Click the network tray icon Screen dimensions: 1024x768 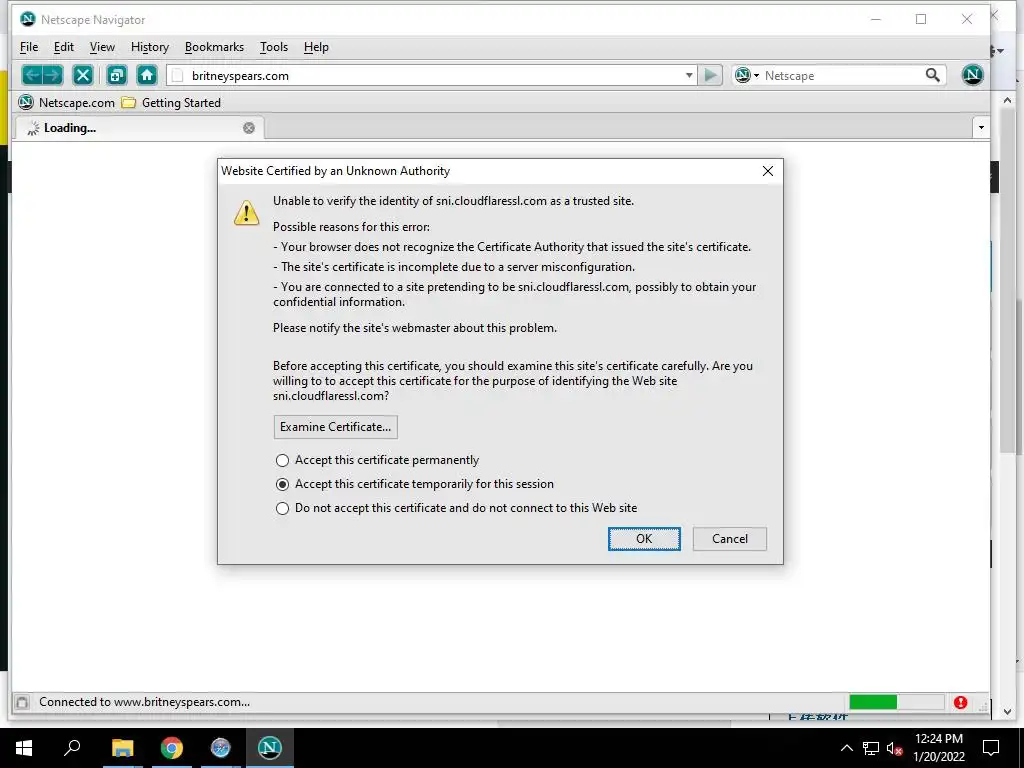pos(871,748)
